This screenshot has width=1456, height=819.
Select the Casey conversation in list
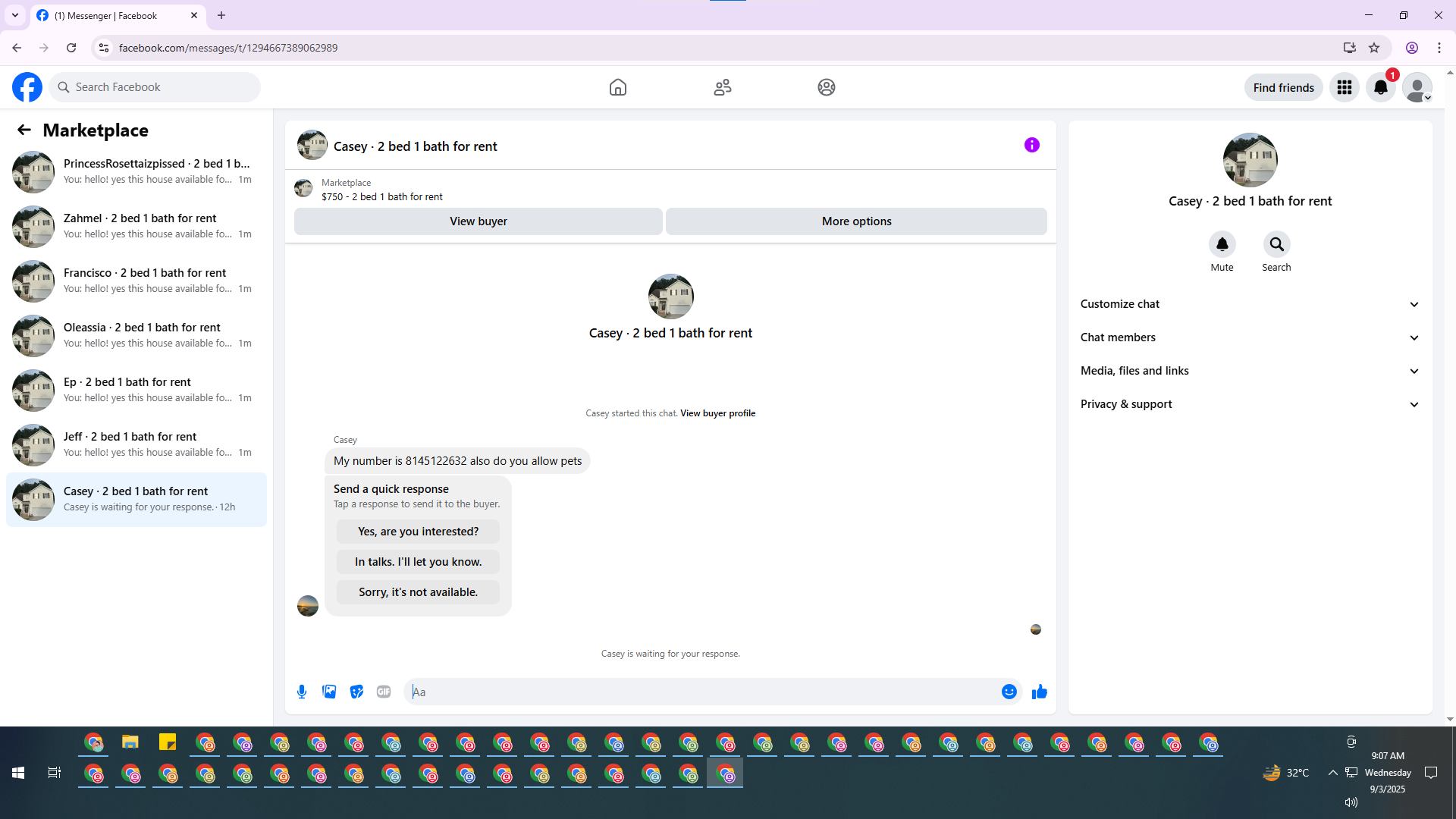pyautogui.click(x=136, y=500)
